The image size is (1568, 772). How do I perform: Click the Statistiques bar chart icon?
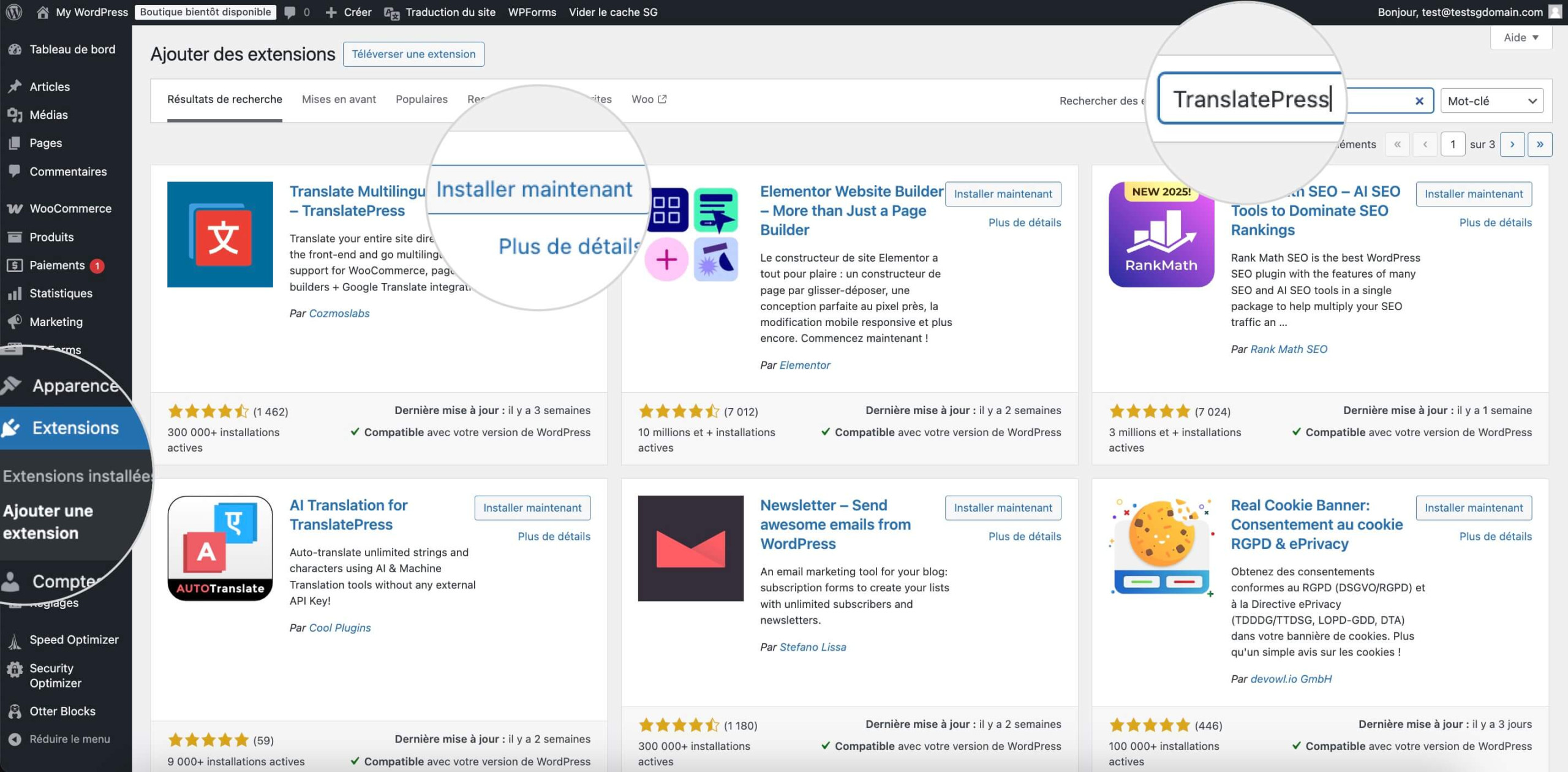click(15, 293)
